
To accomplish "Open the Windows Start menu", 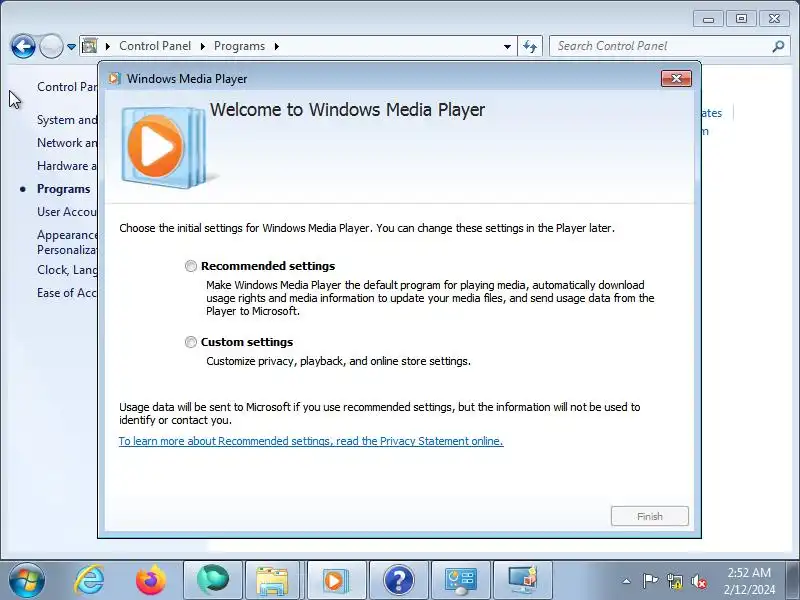I will [x=26, y=580].
